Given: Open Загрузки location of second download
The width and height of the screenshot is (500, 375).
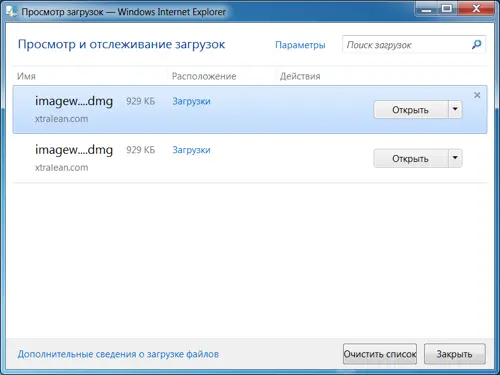Looking at the screenshot, I should pos(191,150).
